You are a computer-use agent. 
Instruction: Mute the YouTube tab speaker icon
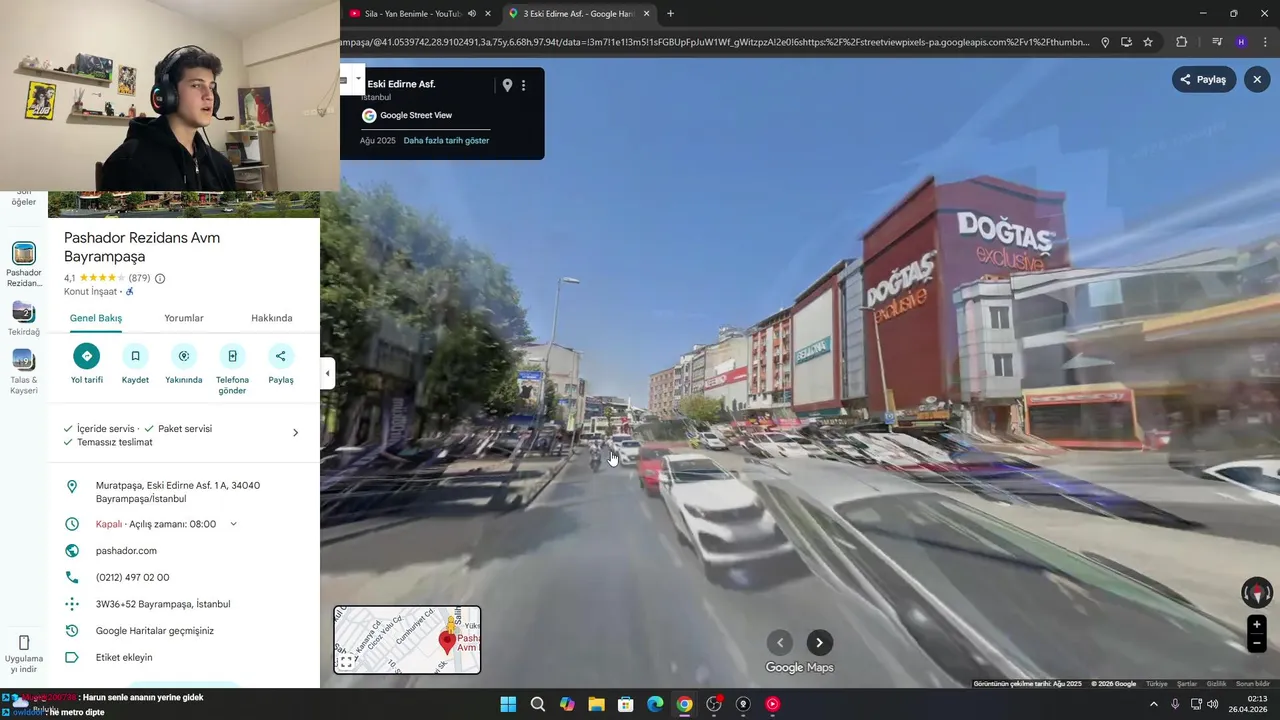[x=471, y=14]
